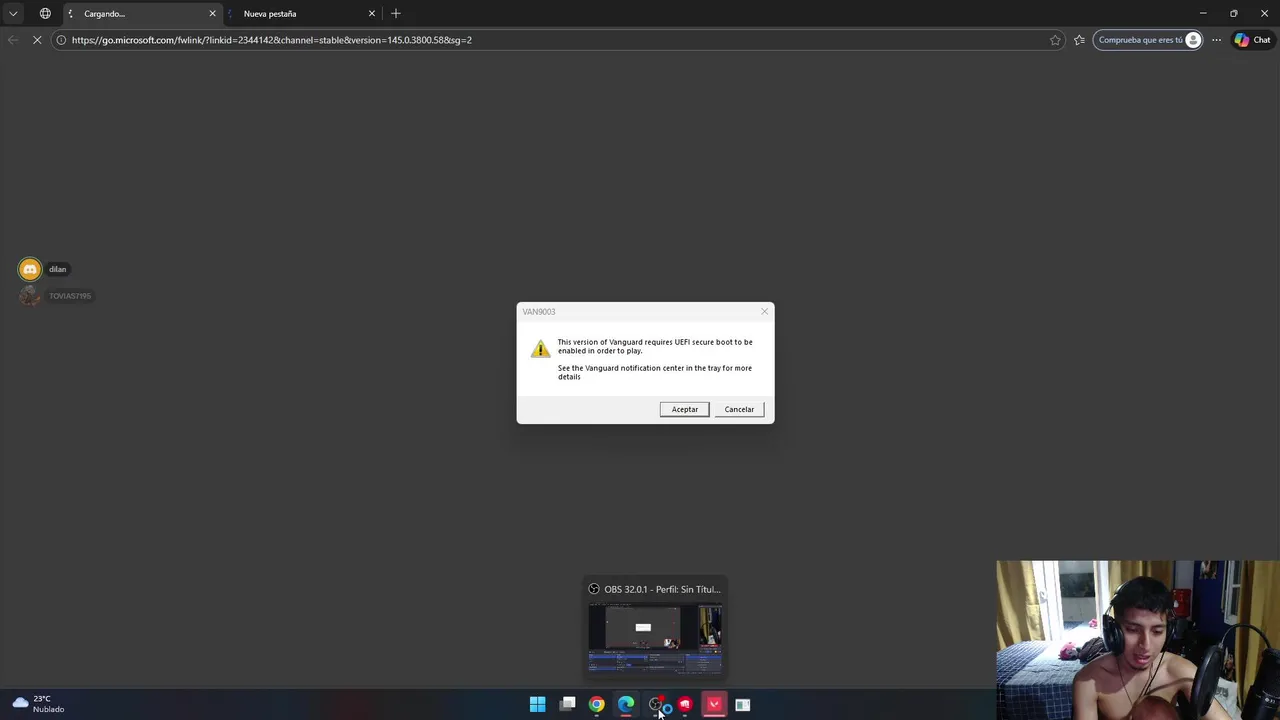
Task: Open Copilot Chat button
Action: tap(1252, 40)
